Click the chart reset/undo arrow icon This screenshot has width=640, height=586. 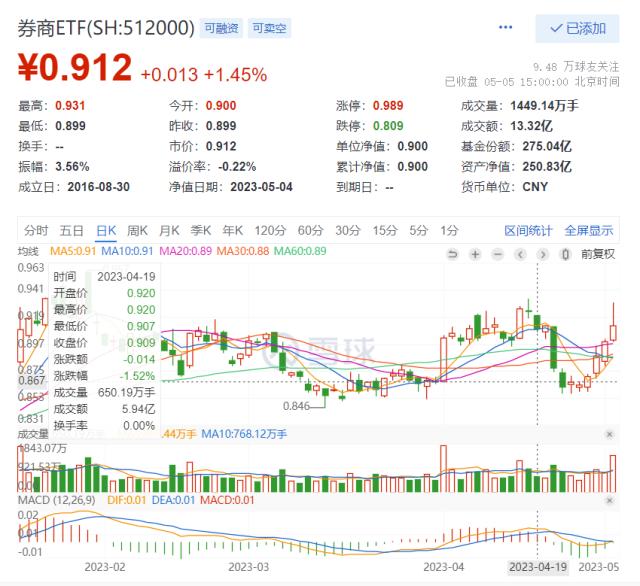[452, 255]
